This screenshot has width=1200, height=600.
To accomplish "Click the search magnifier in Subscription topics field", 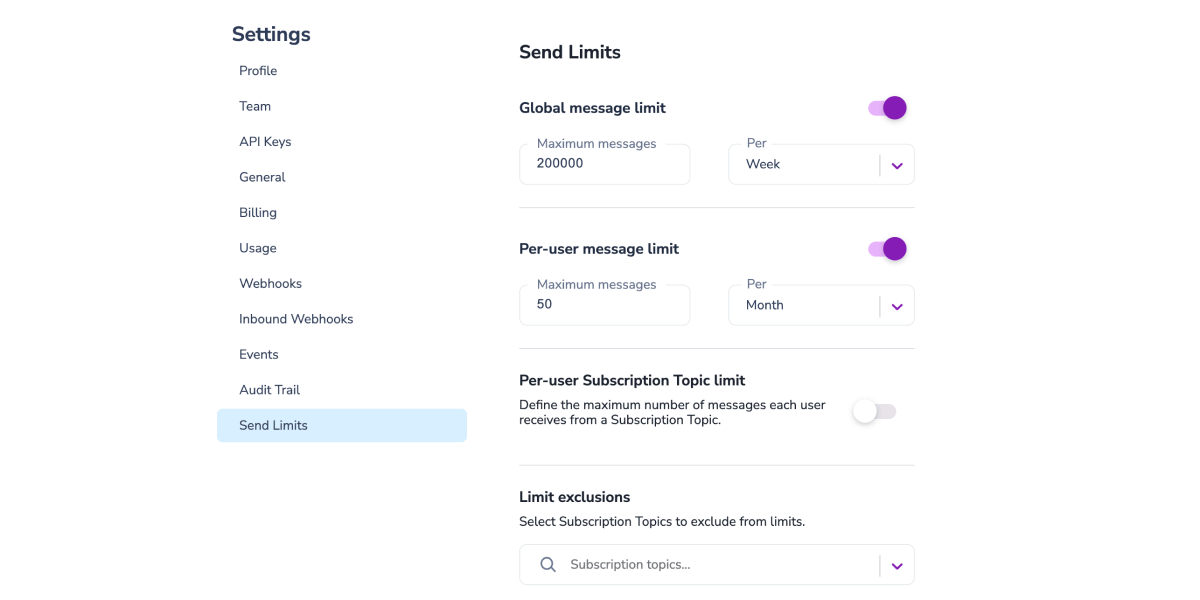I will 547,564.
